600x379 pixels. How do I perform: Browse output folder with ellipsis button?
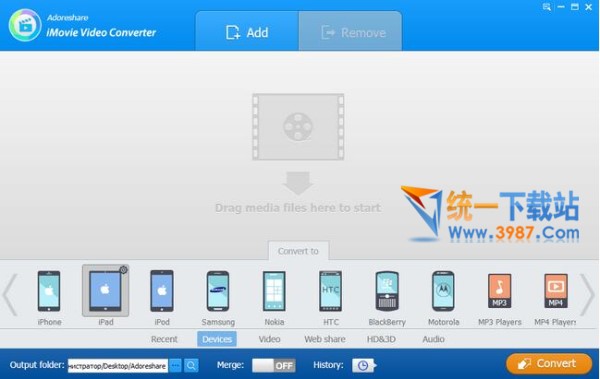[x=175, y=366]
